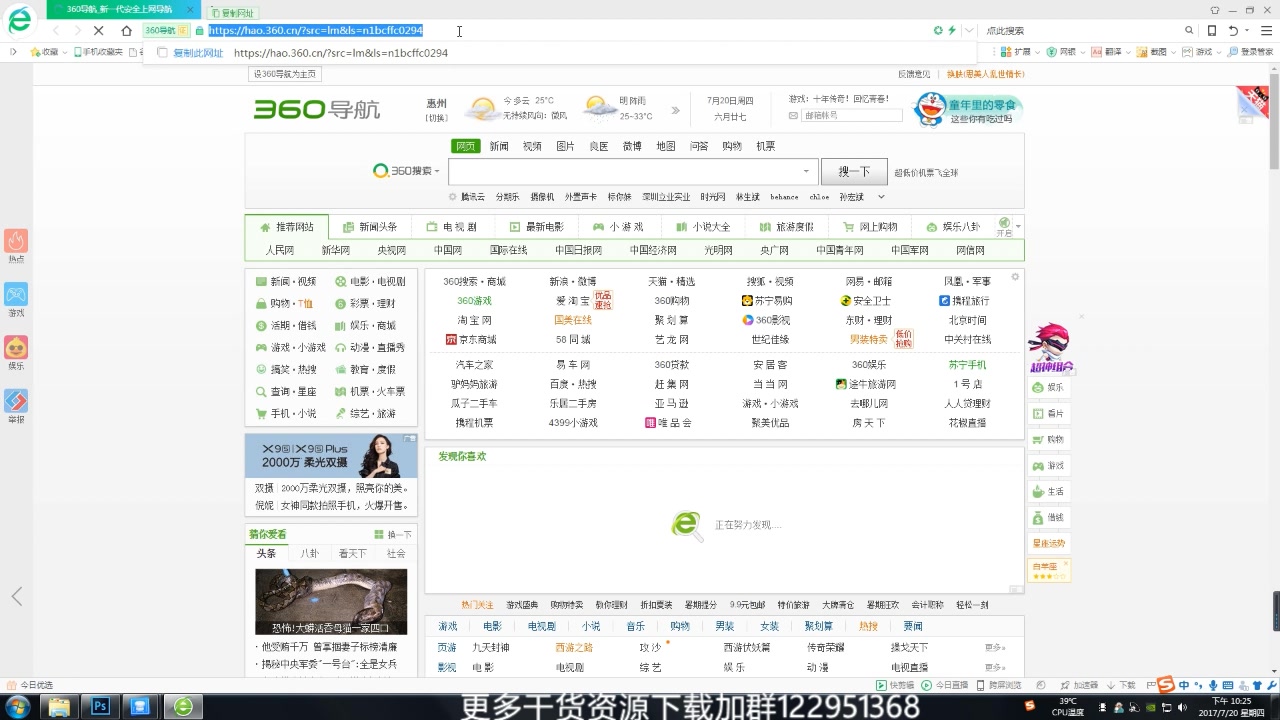Open 京东商城 link

click(470, 340)
